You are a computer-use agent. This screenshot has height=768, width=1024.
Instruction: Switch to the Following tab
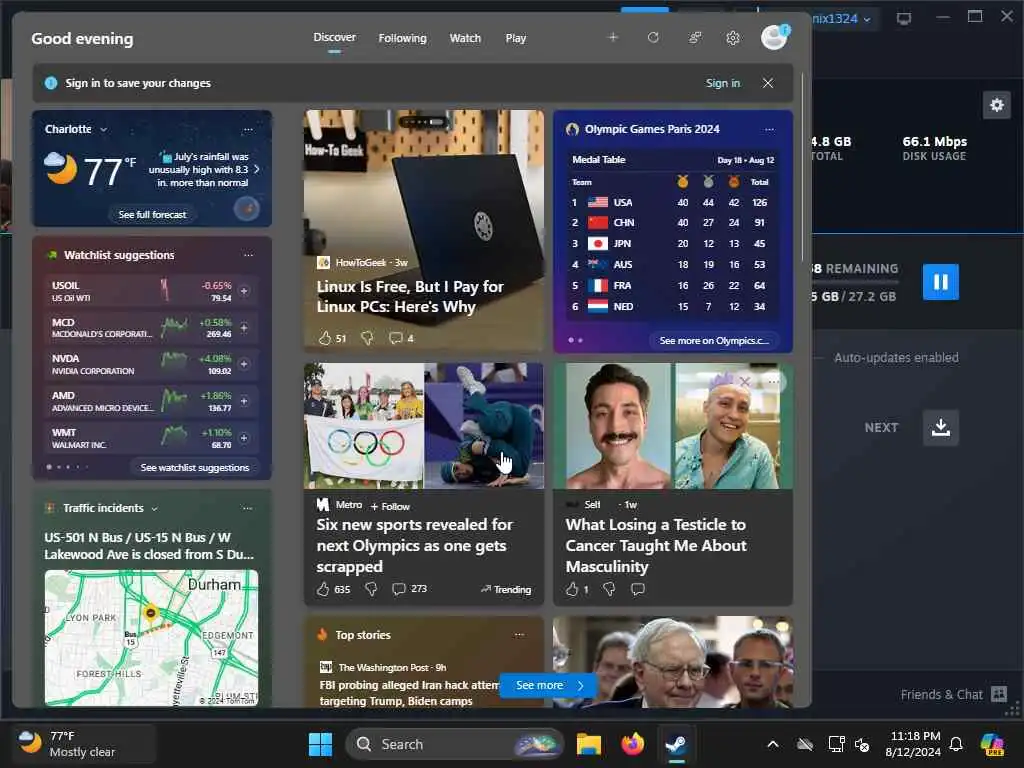point(402,38)
